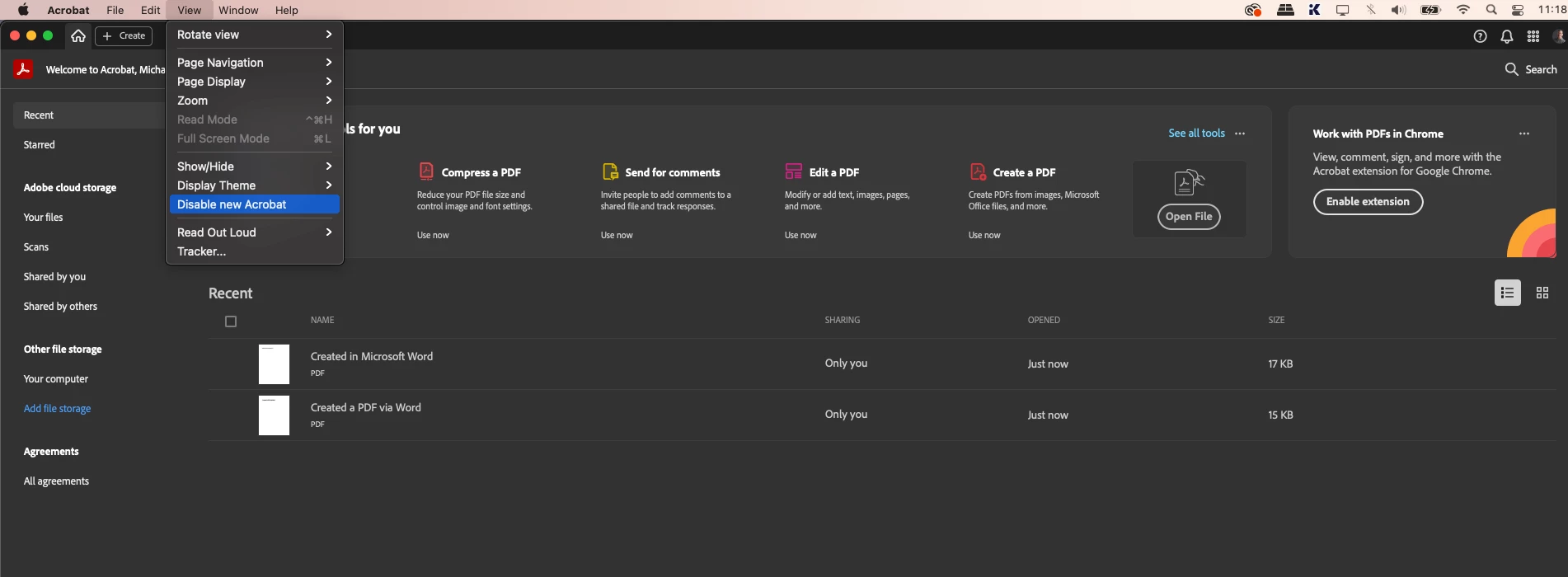Expand the Rotate view submenu
The image size is (1568, 577).
pos(254,35)
